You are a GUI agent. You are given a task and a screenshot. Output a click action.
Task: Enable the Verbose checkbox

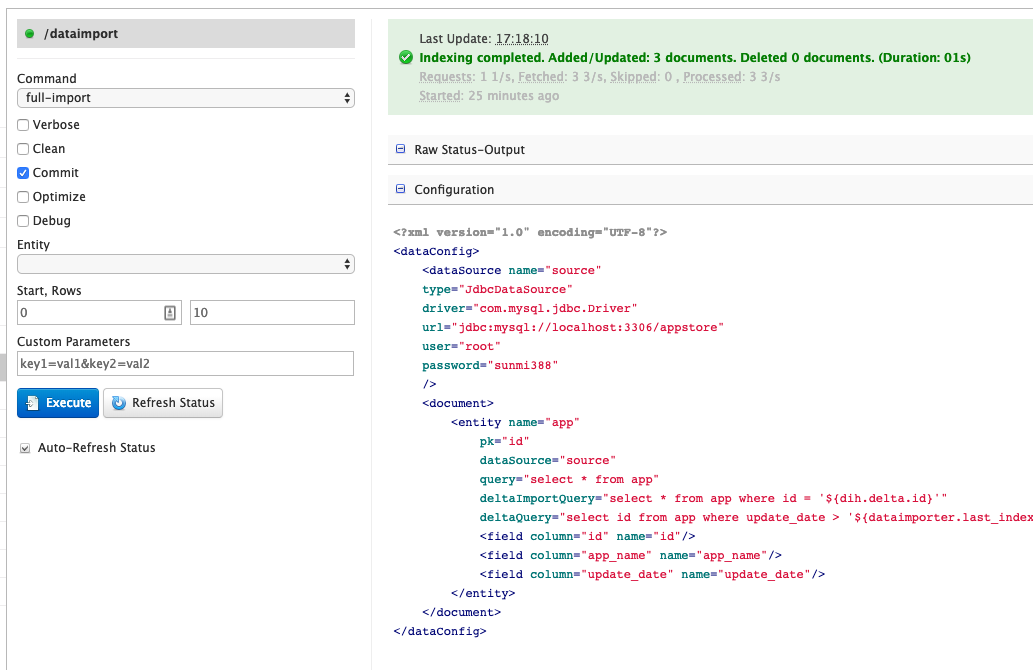click(23, 125)
